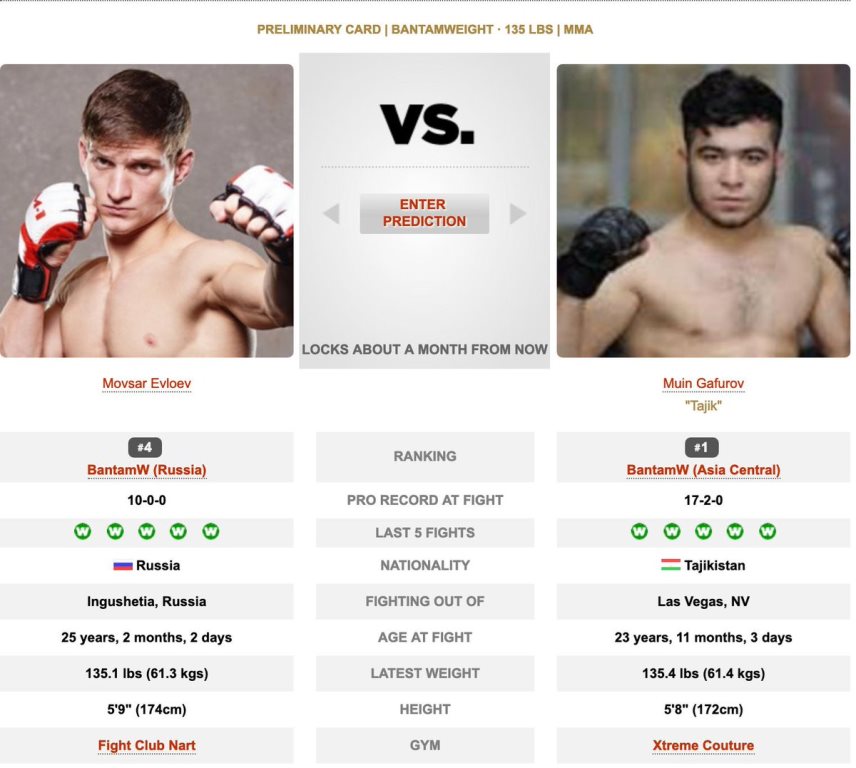Open the BantamW (Asia Central) ranking link
Viewport: 856px width, 768px height.
coord(703,470)
